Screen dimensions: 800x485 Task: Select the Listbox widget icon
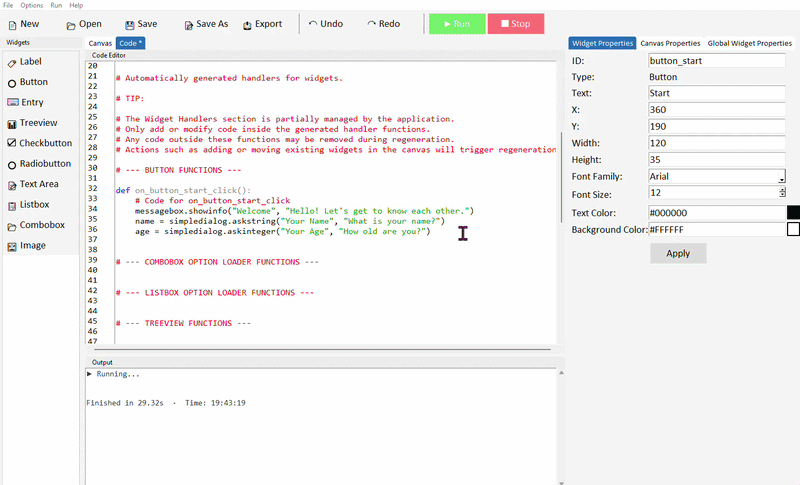point(12,206)
